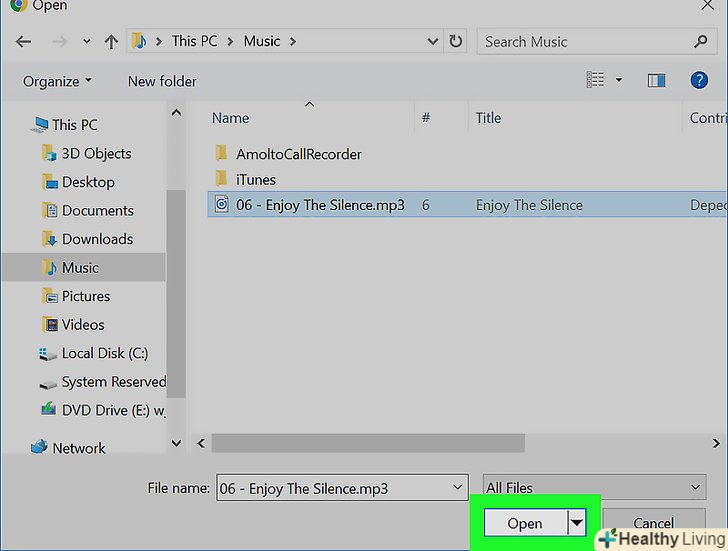Go back with the left arrow button

[23, 42]
